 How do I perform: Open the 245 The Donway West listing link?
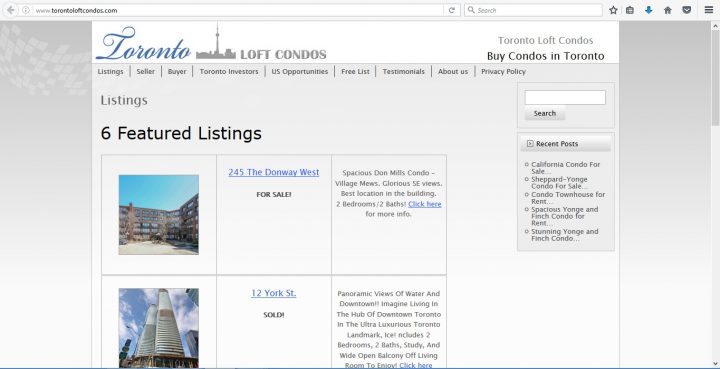(x=274, y=173)
